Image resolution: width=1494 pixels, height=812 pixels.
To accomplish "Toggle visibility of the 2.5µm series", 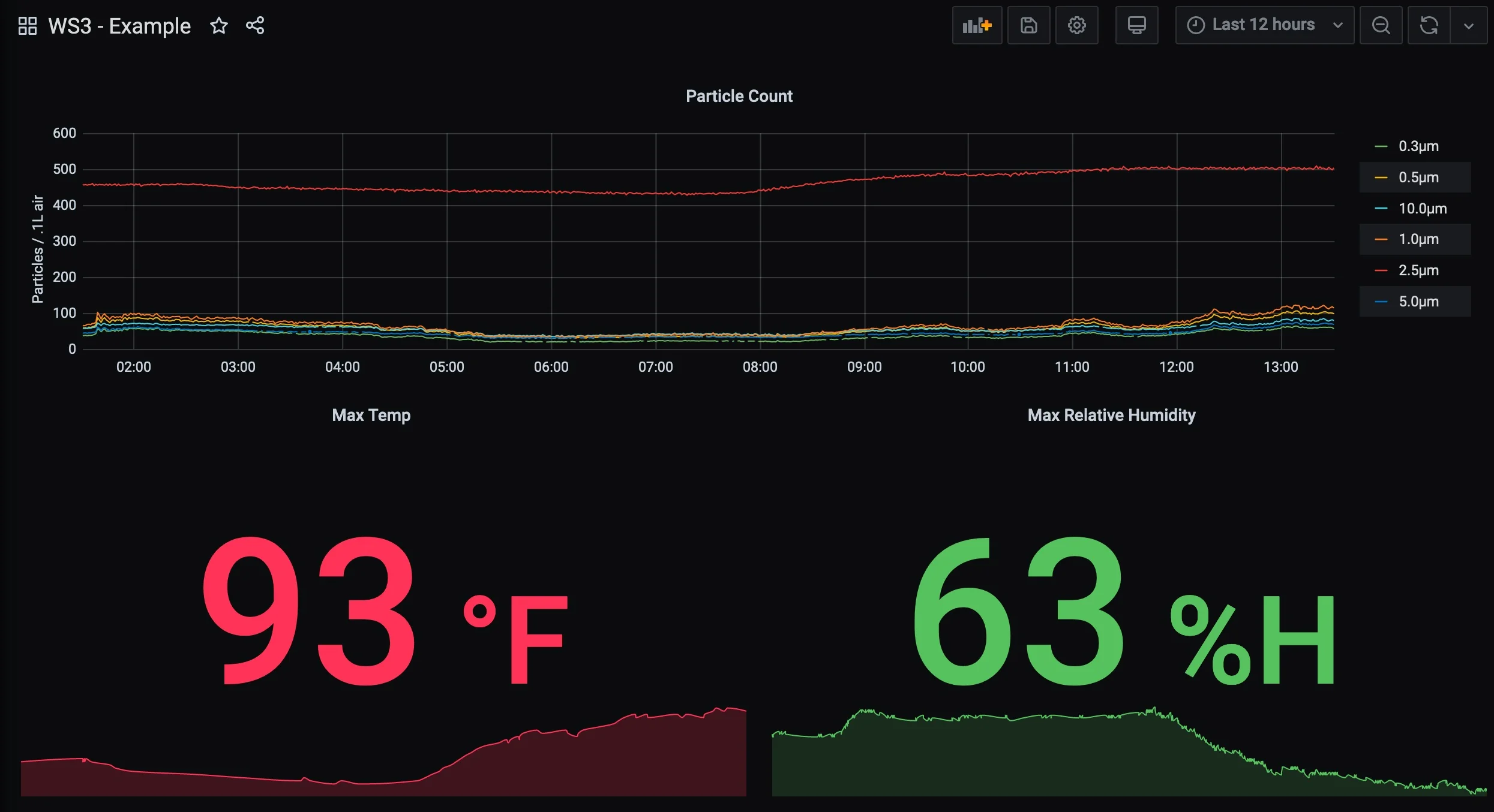I will pyautogui.click(x=1417, y=270).
